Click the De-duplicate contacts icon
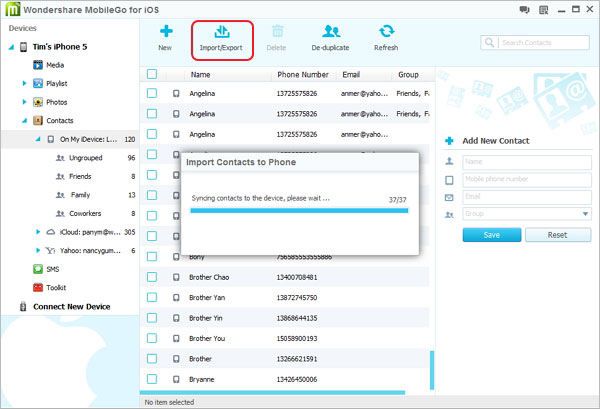Image resolution: width=600 pixels, height=409 pixels. [x=331, y=31]
